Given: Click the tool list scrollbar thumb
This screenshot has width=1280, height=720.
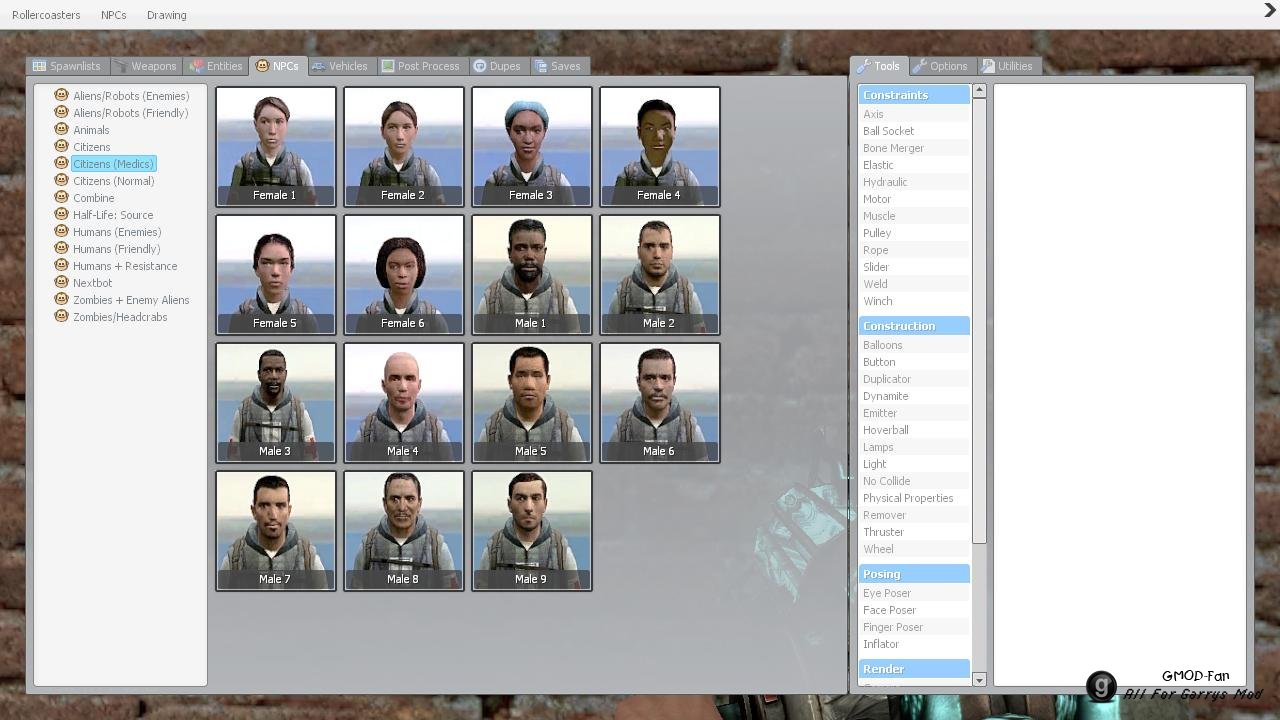Looking at the screenshot, I should click(x=979, y=321).
